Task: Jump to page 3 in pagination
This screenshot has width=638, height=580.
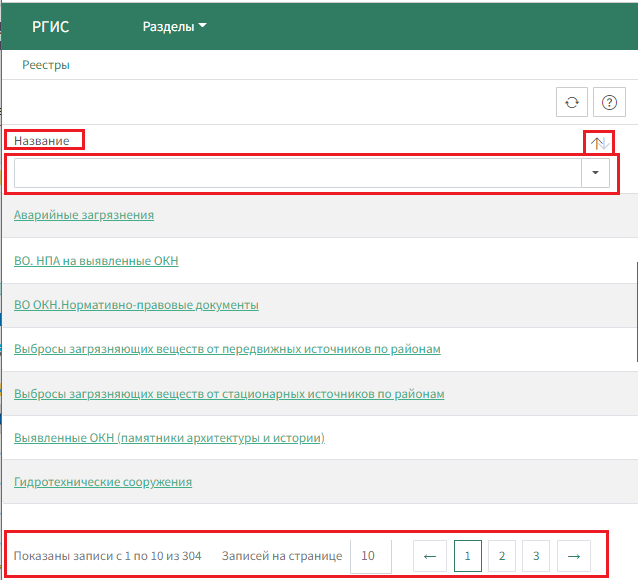Action: pos(536,555)
